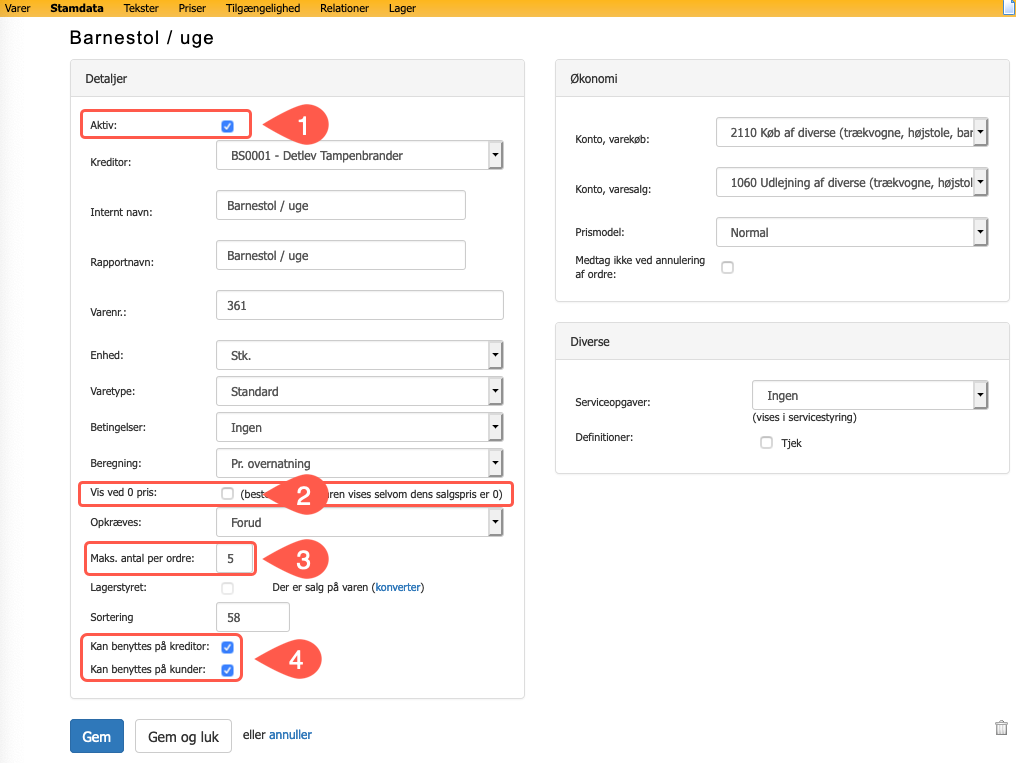Image resolution: width=1016 pixels, height=763 pixels.
Task: Expand the Prismodel dropdown
Action: 852,232
